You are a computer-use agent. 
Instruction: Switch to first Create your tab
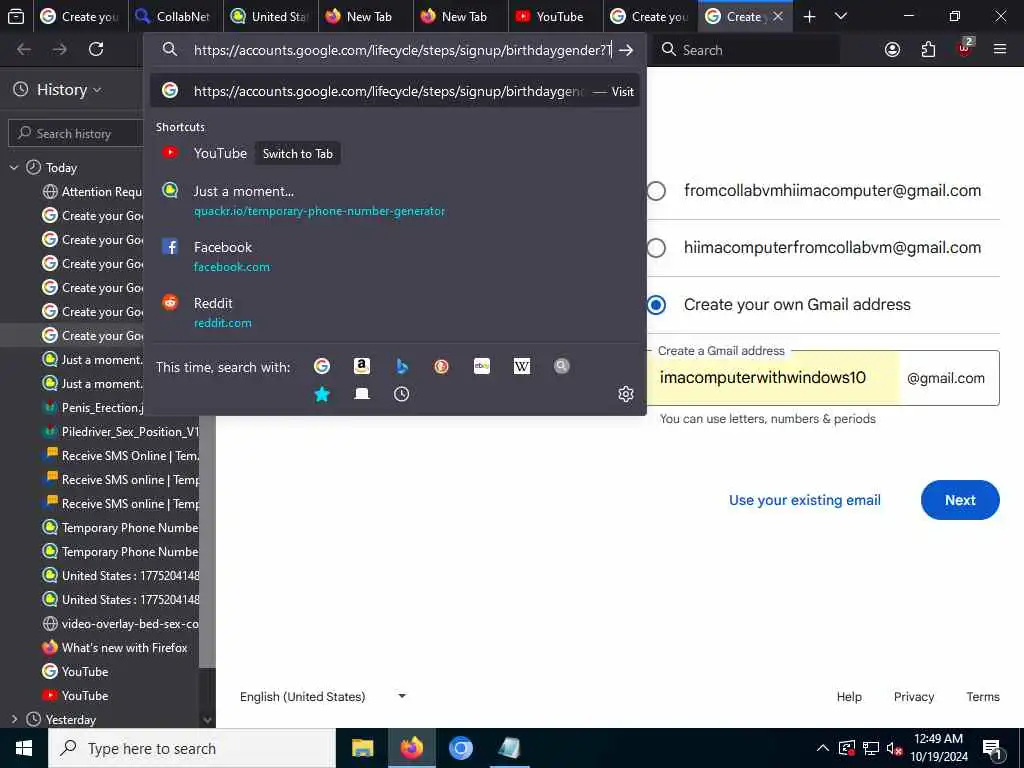pyautogui.click(x=80, y=17)
